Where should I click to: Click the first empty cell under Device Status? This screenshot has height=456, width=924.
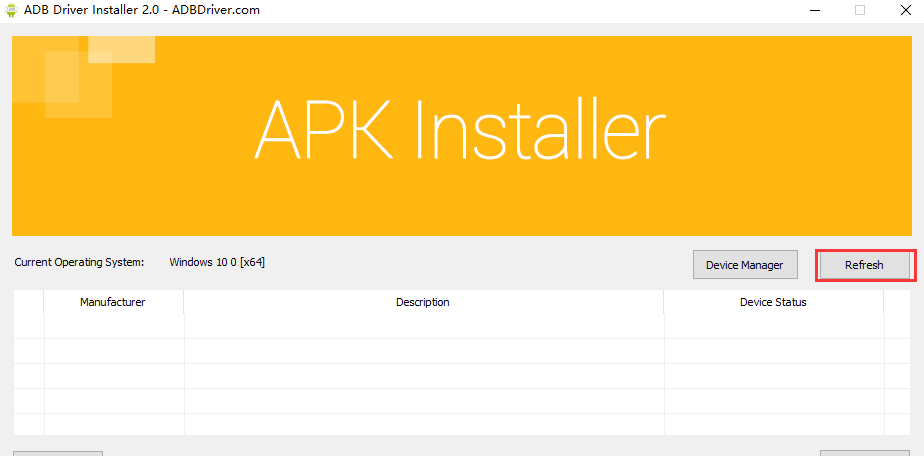773,327
